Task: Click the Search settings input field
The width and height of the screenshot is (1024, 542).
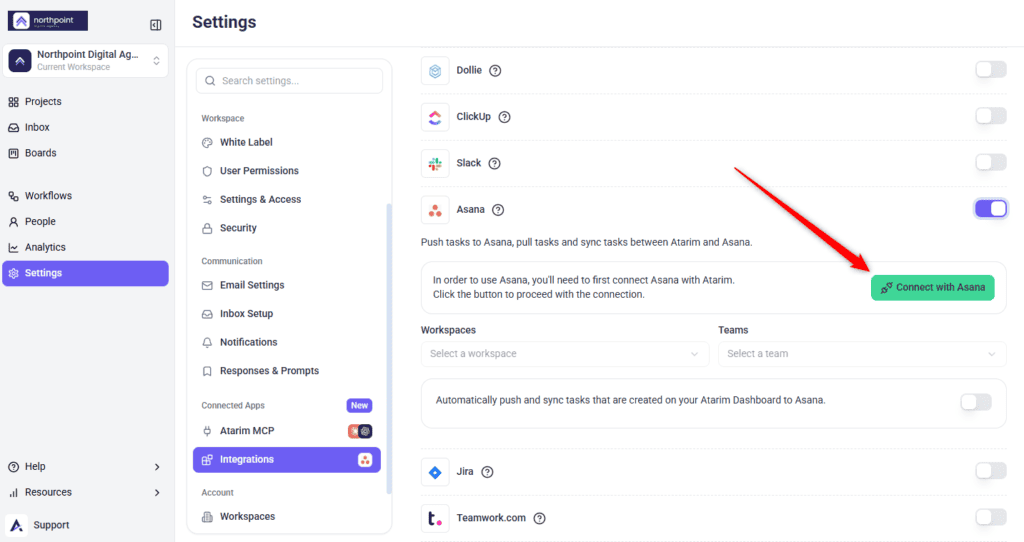Action: pyautogui.click(x=289, y=81)
